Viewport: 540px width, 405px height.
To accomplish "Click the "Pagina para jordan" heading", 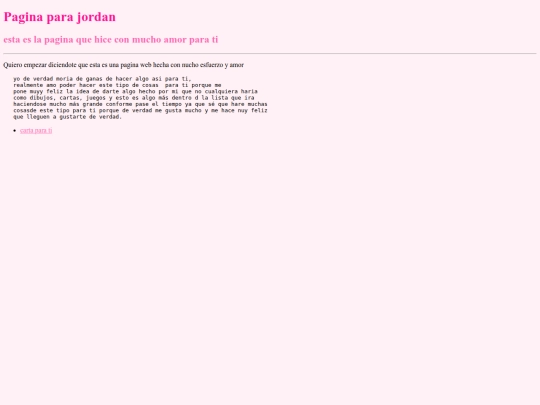I will point(60,17).
